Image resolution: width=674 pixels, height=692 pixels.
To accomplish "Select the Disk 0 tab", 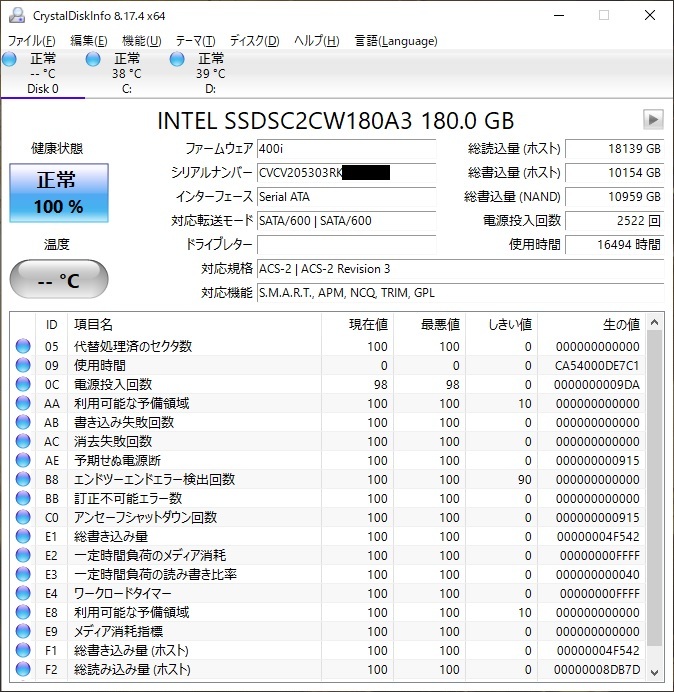I will pos(43,74).
